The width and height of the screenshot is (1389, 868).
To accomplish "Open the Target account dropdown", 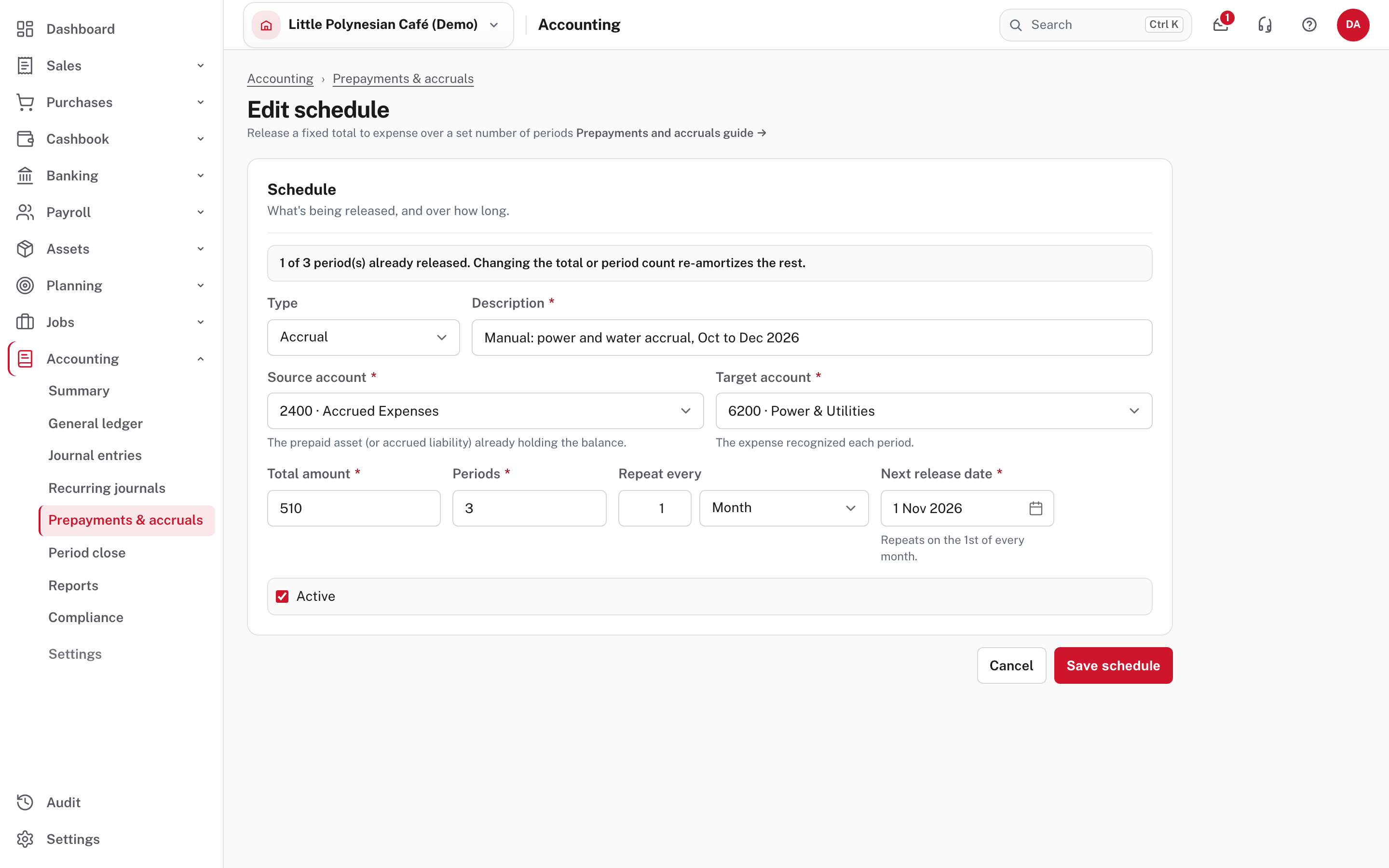I will click(933, 411).
